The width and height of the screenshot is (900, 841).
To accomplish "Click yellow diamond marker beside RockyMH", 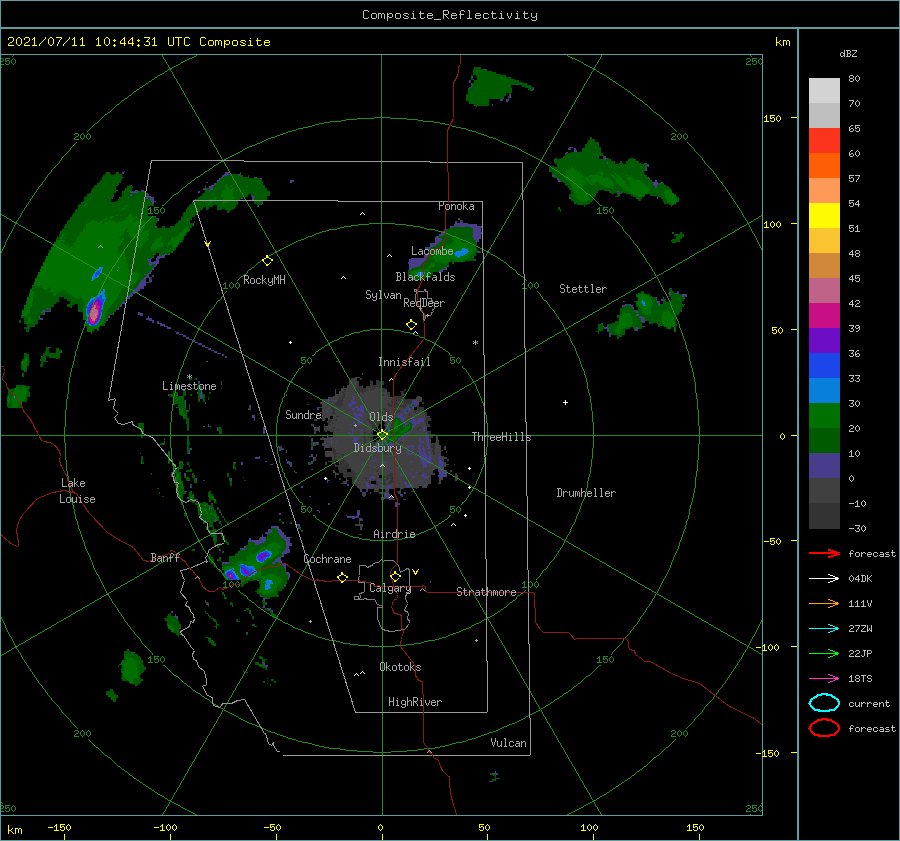I will pos(267,261).
